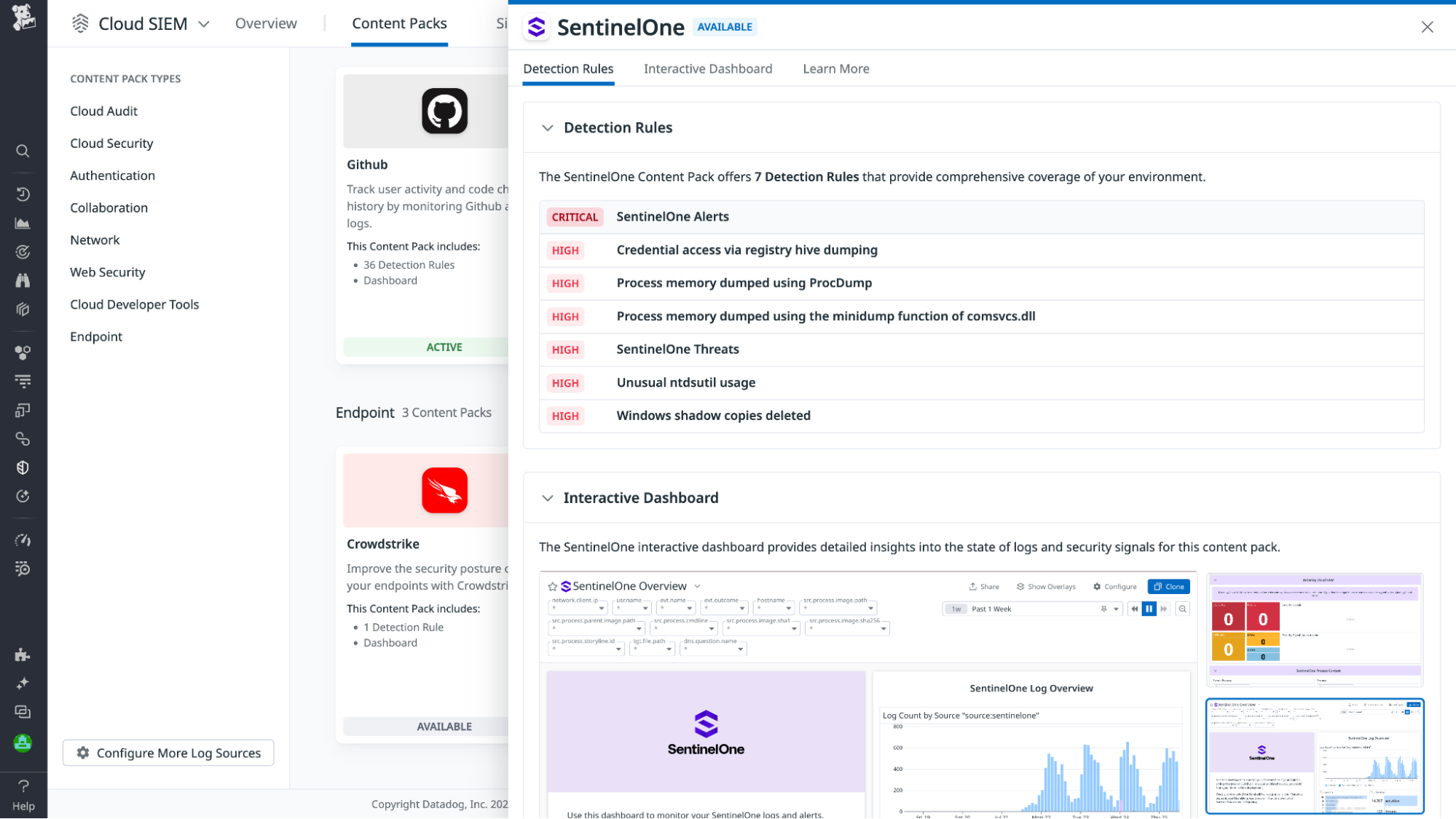Screen dimensions: 1456x819
Task: Pause the dashboard live playback
Action: pyautogui.click(x=1149, y=609)
